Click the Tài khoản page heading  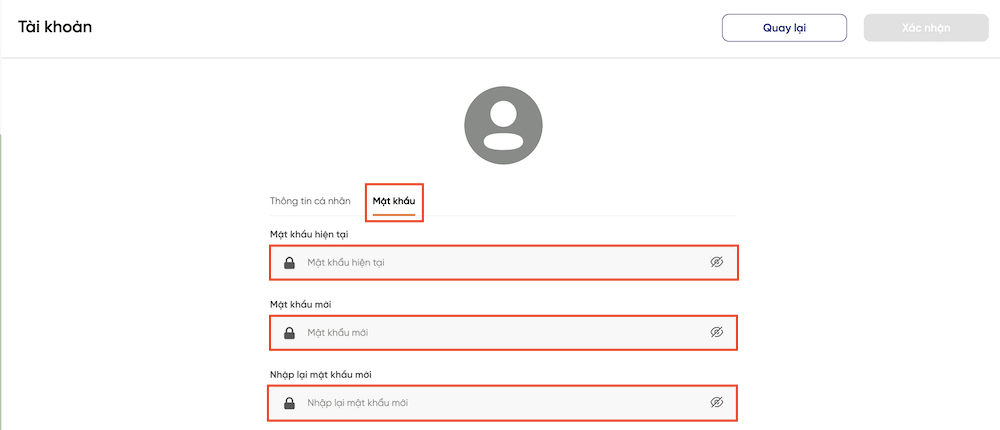click(55, 27)
